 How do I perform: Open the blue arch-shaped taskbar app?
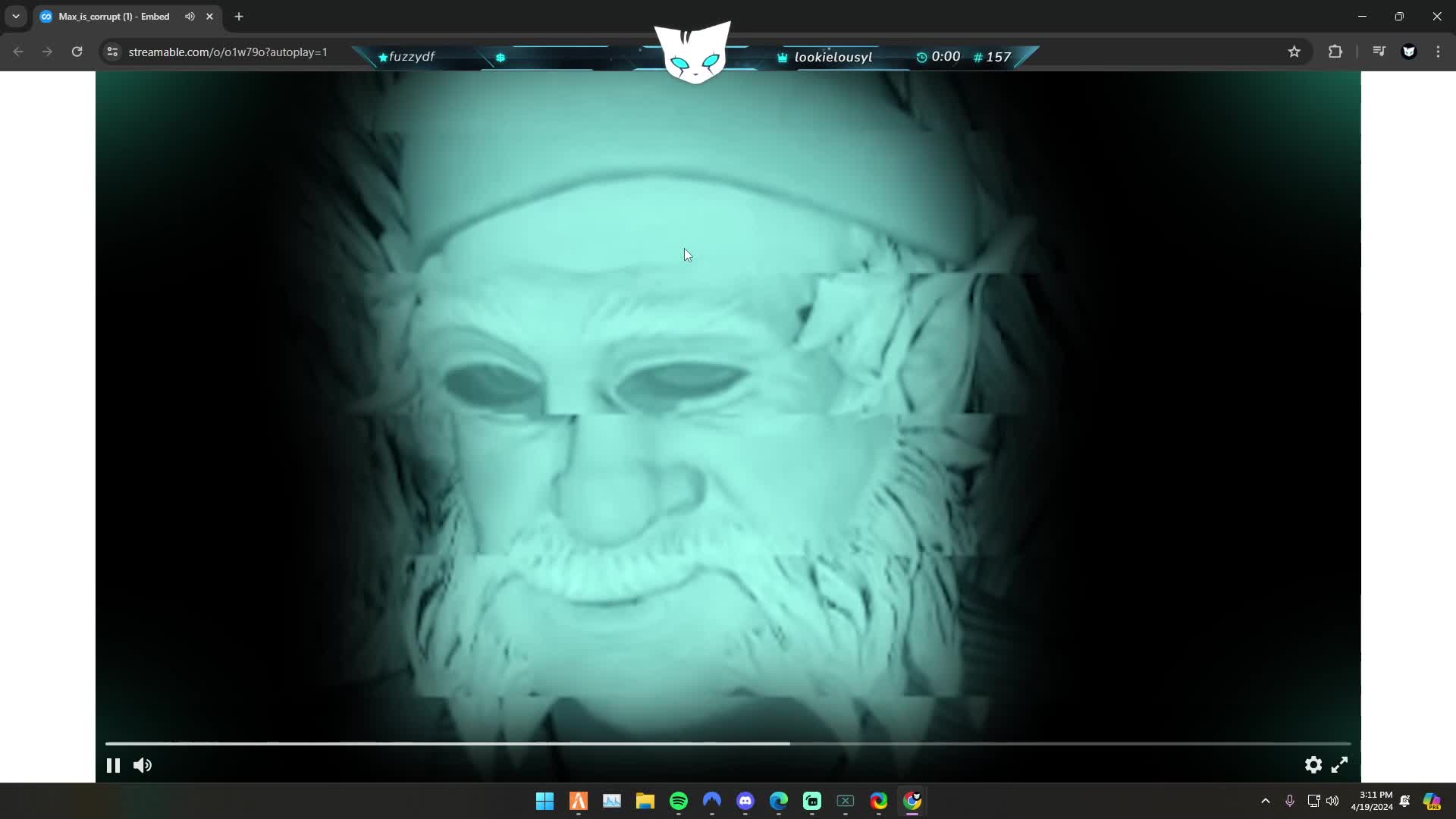(712, 801)
